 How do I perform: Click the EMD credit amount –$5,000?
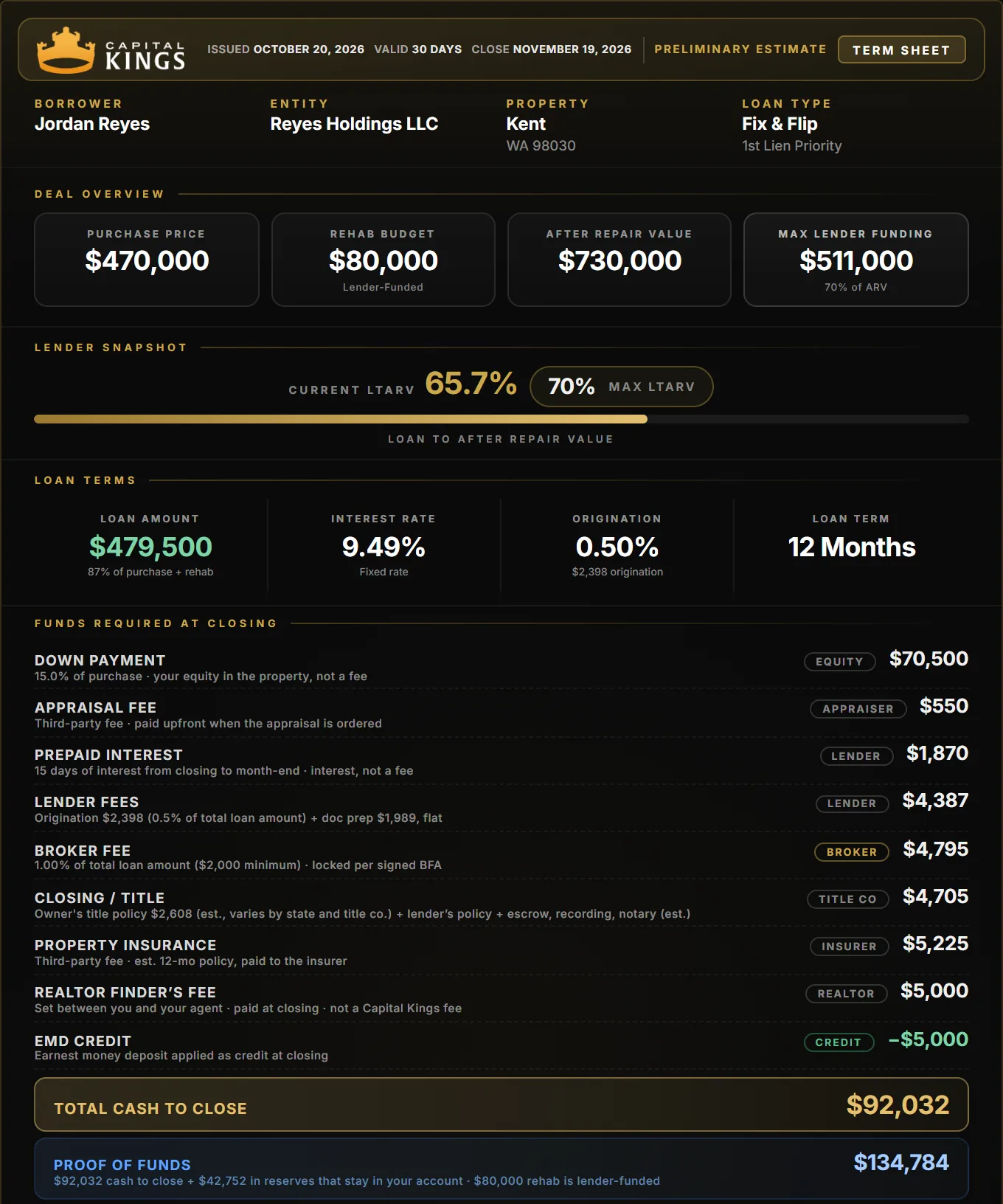click(x=929, y=1039)
